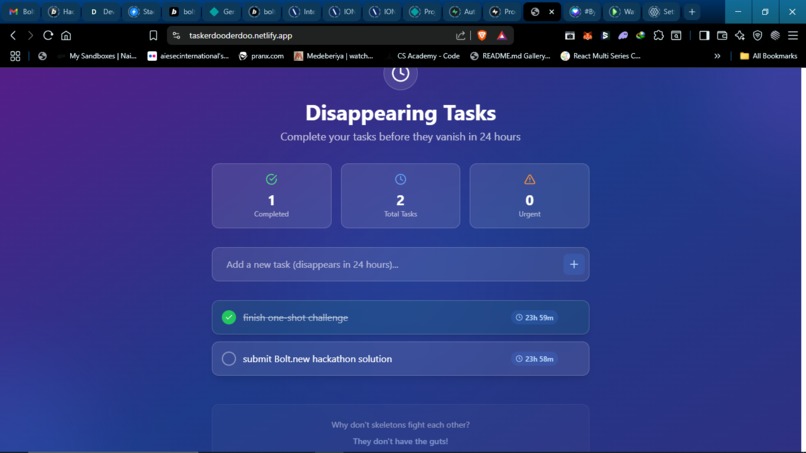Switch to the Wa browser tab
The image size is (806, 453).
[621, 12]
